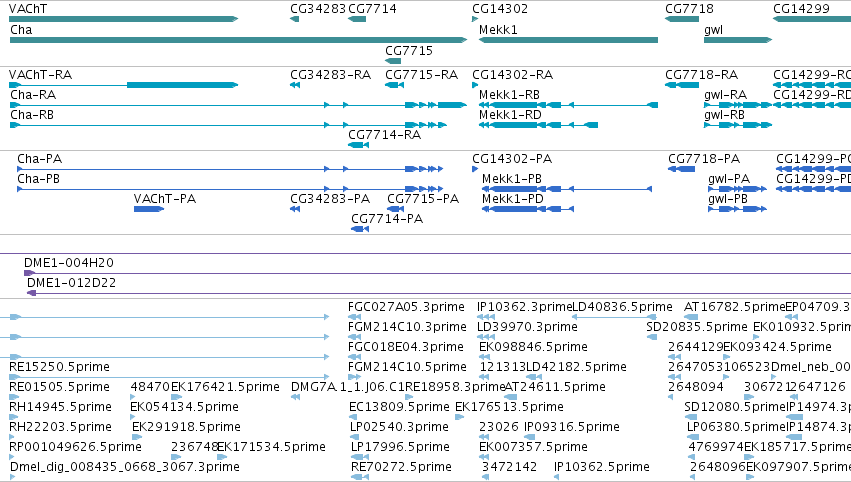Click the RP001049626.5prime EST label

[x=75, y=448]
